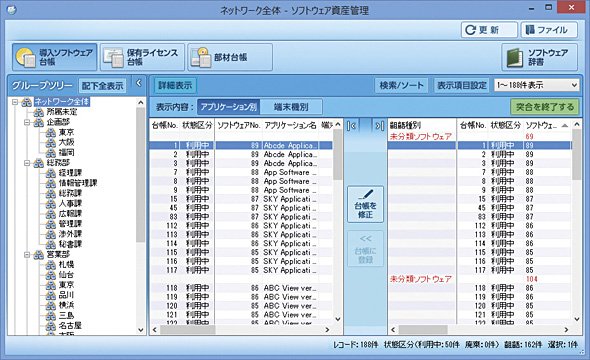Click the 三島 group icon
This screenshot has height=360, width=590.
51,315
